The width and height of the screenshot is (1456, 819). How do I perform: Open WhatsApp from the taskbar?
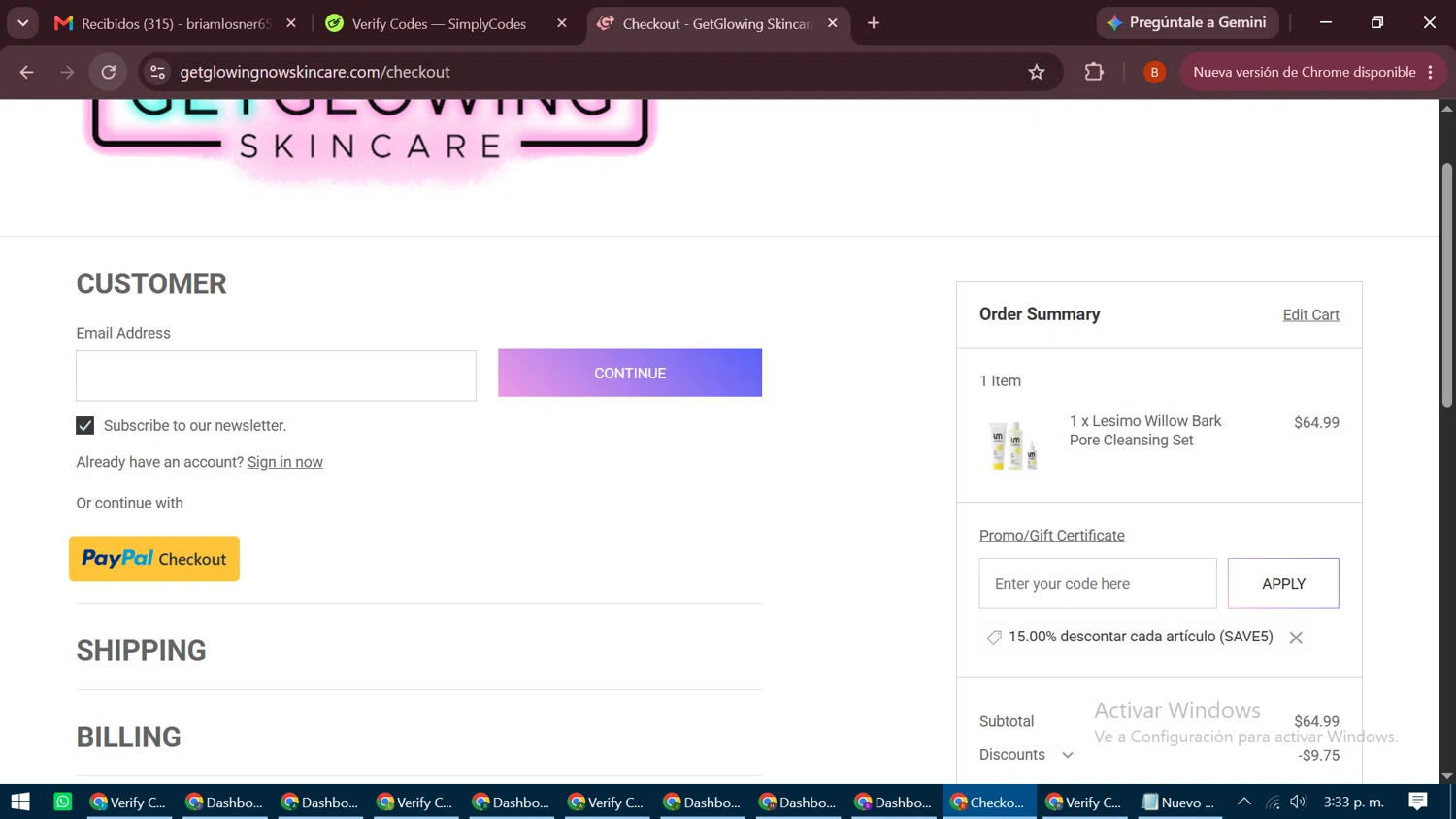(x=63, y=802)
